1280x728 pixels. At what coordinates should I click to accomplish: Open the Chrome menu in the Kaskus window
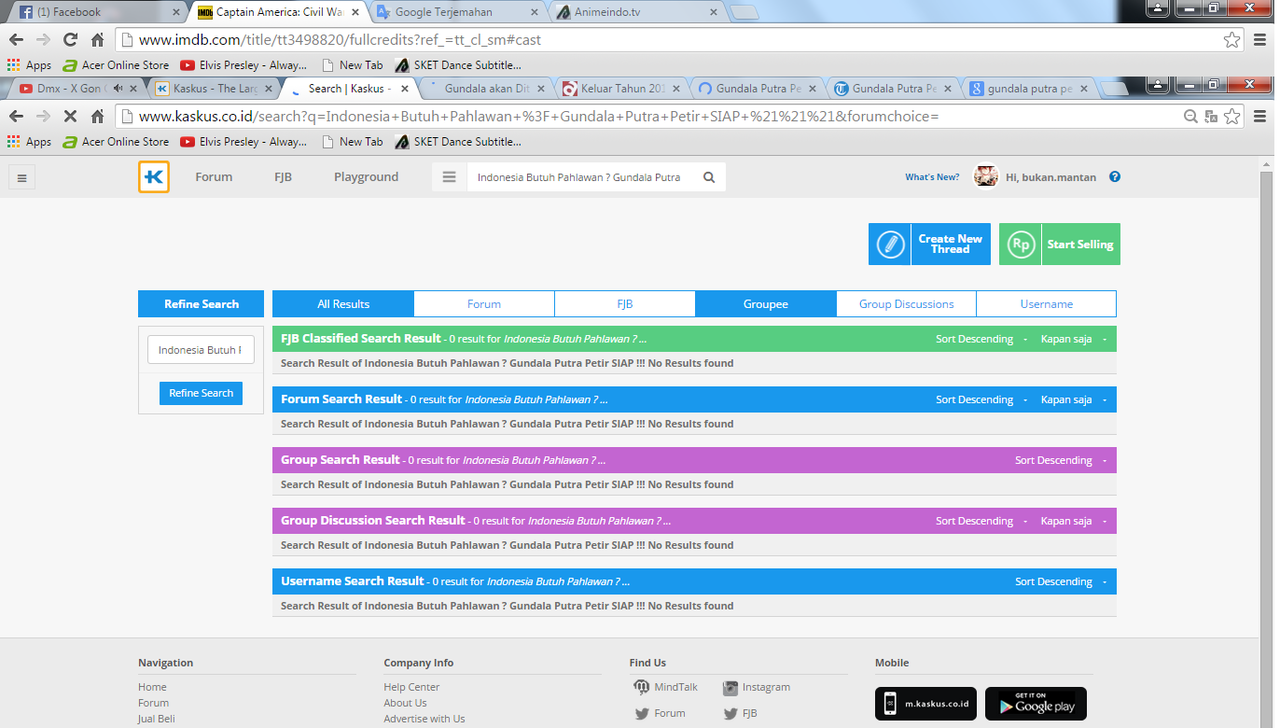1259,116
